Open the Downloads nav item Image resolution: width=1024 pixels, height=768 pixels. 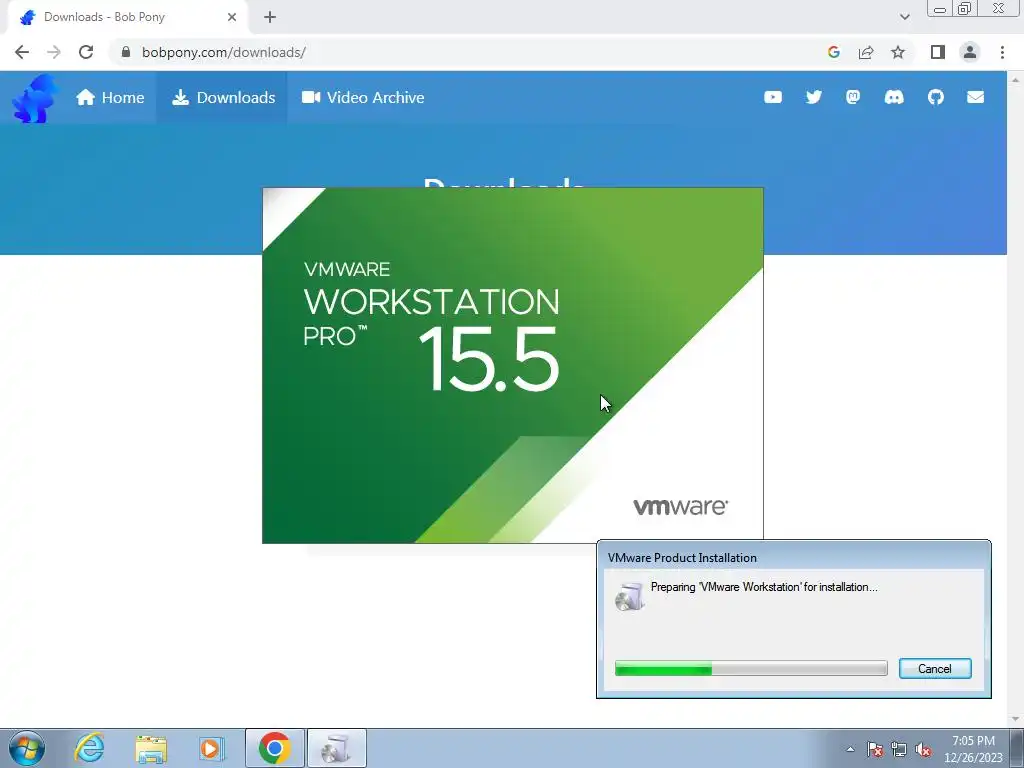pyautogui.click(x=223, y=97)
